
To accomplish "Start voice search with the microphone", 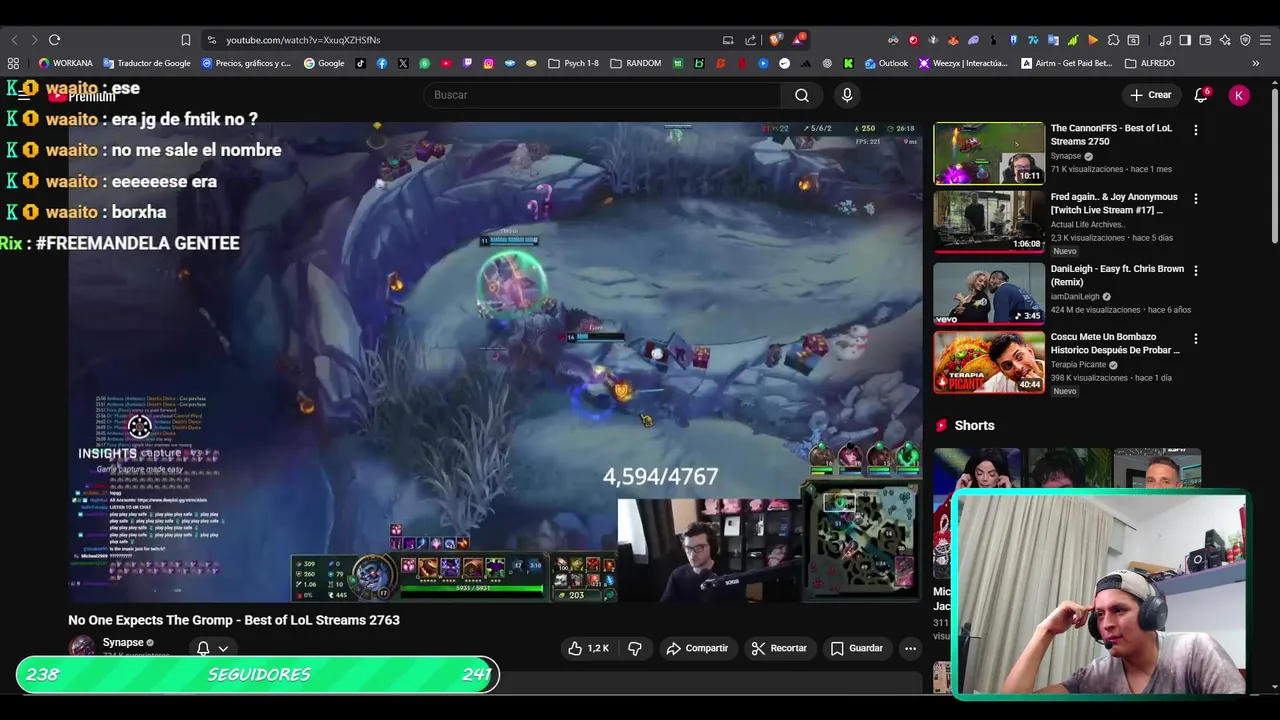I will (x=847, y=95).
